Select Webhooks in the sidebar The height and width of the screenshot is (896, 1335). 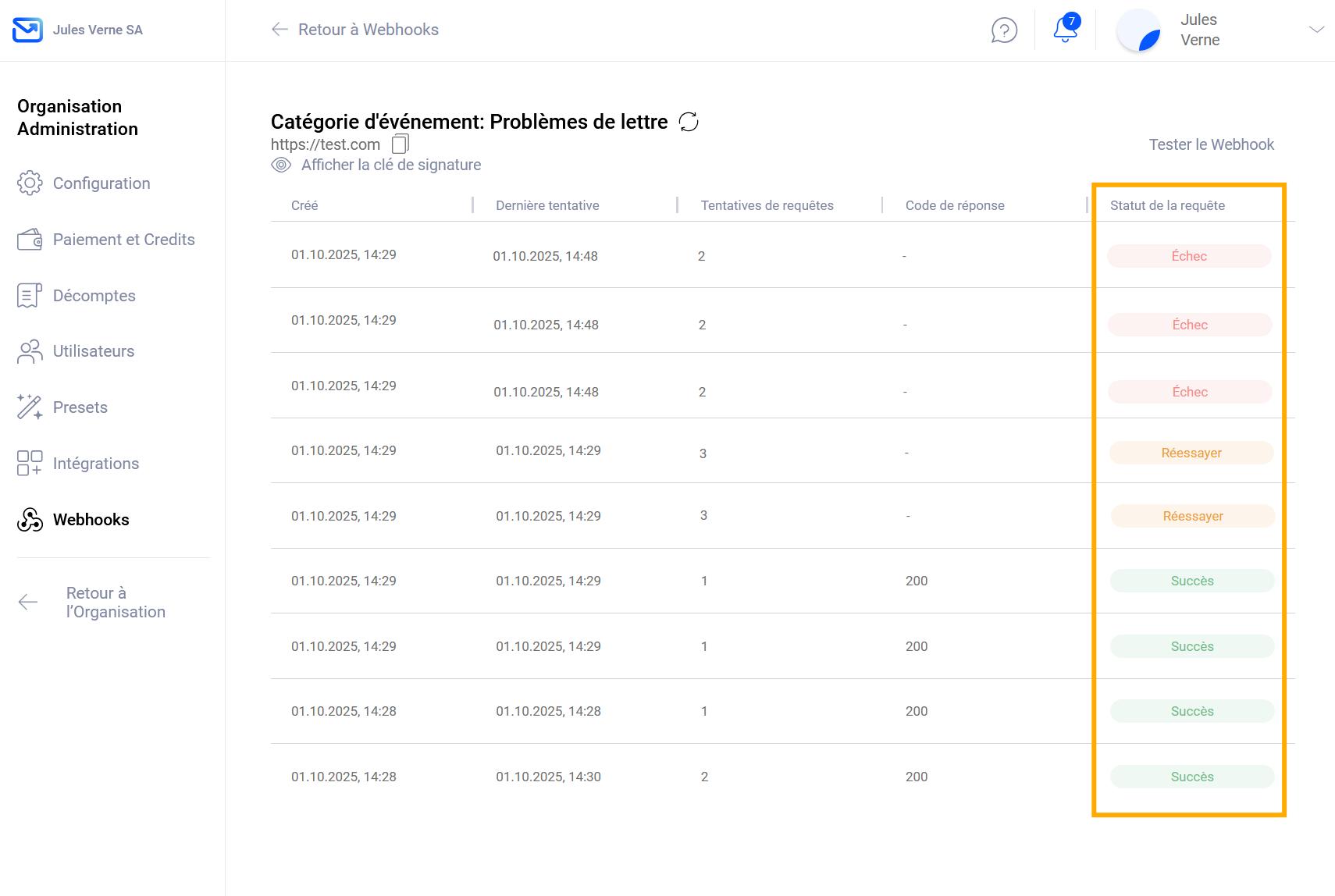(x=91, y=520)
